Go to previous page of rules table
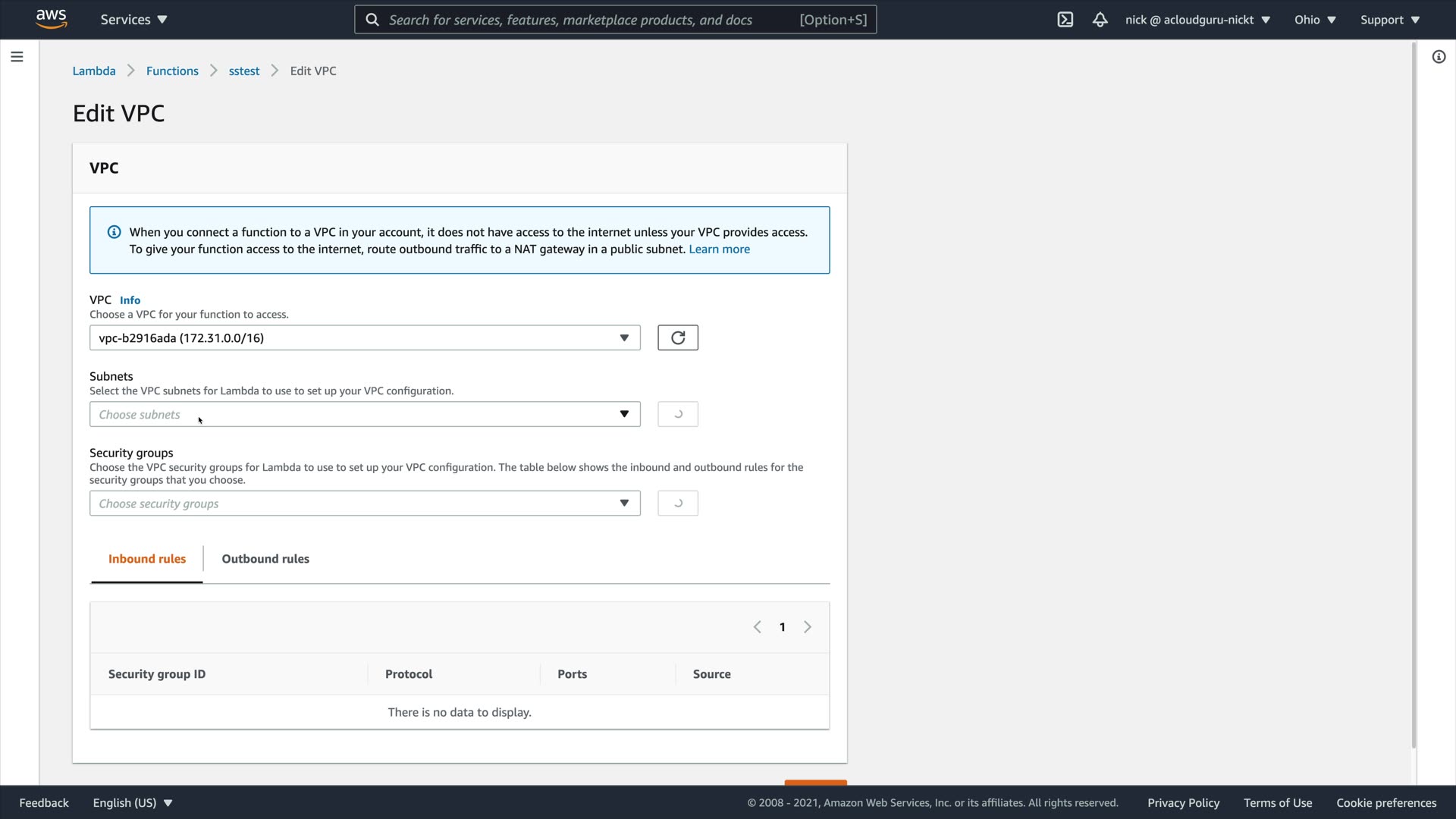Viewport: 1456px width, 819px height. click(x=757, y=627)
